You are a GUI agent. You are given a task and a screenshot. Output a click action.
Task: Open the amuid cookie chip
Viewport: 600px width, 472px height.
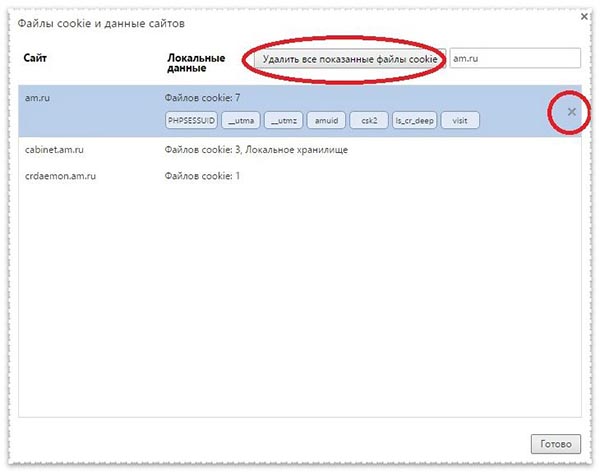tap(326, 120)
